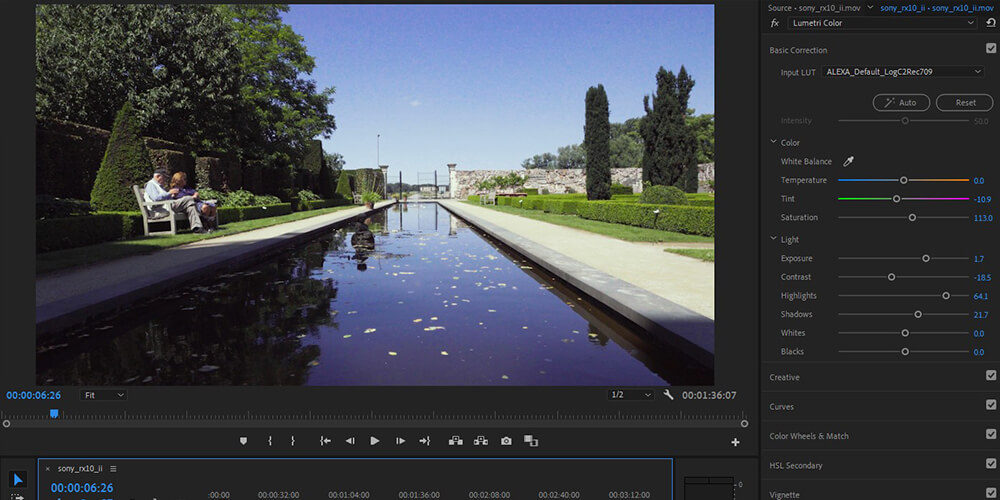Play the sequence in program monitor

click(x=375, y=441)
